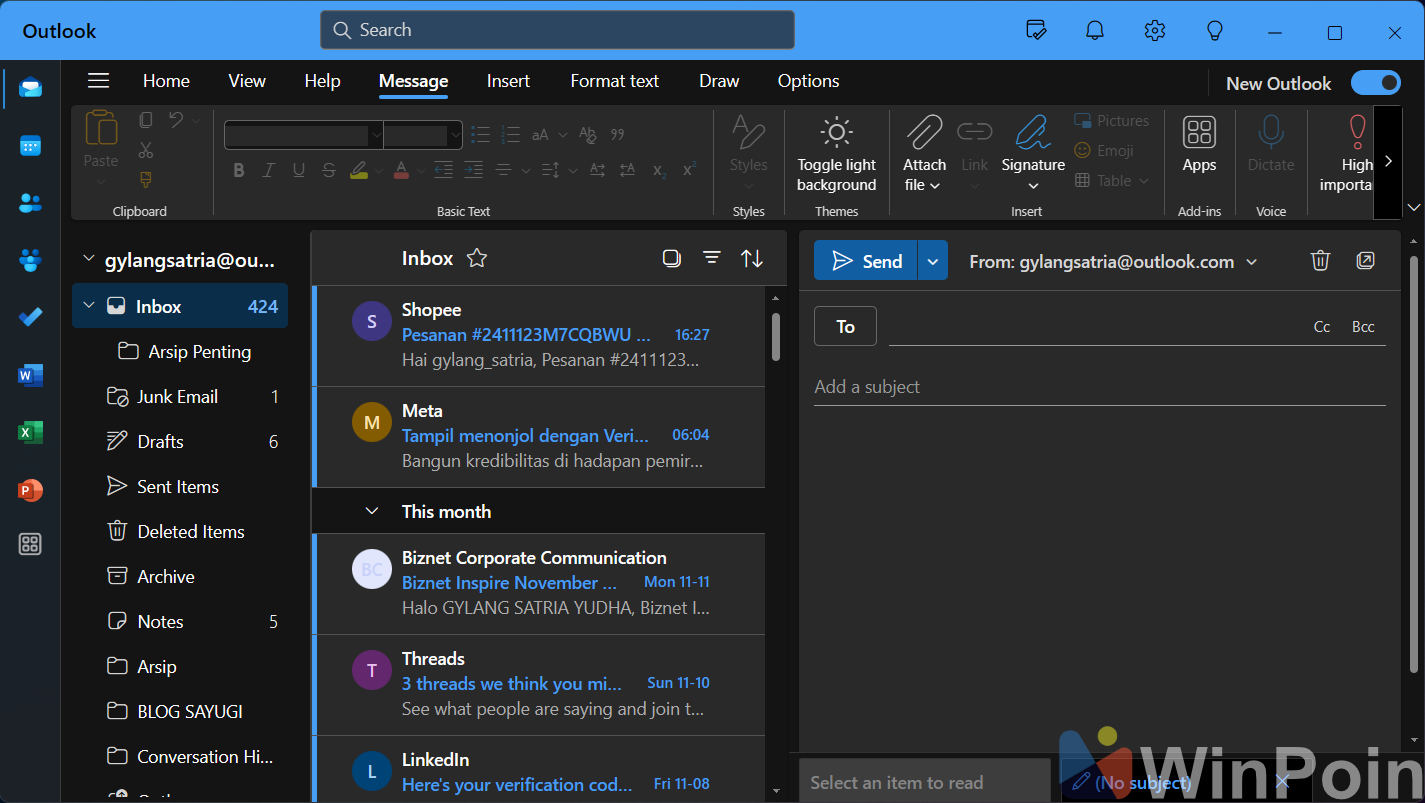Collapse the gylangsatria account folder tree

pyautogui.click(x=88, y=260)
